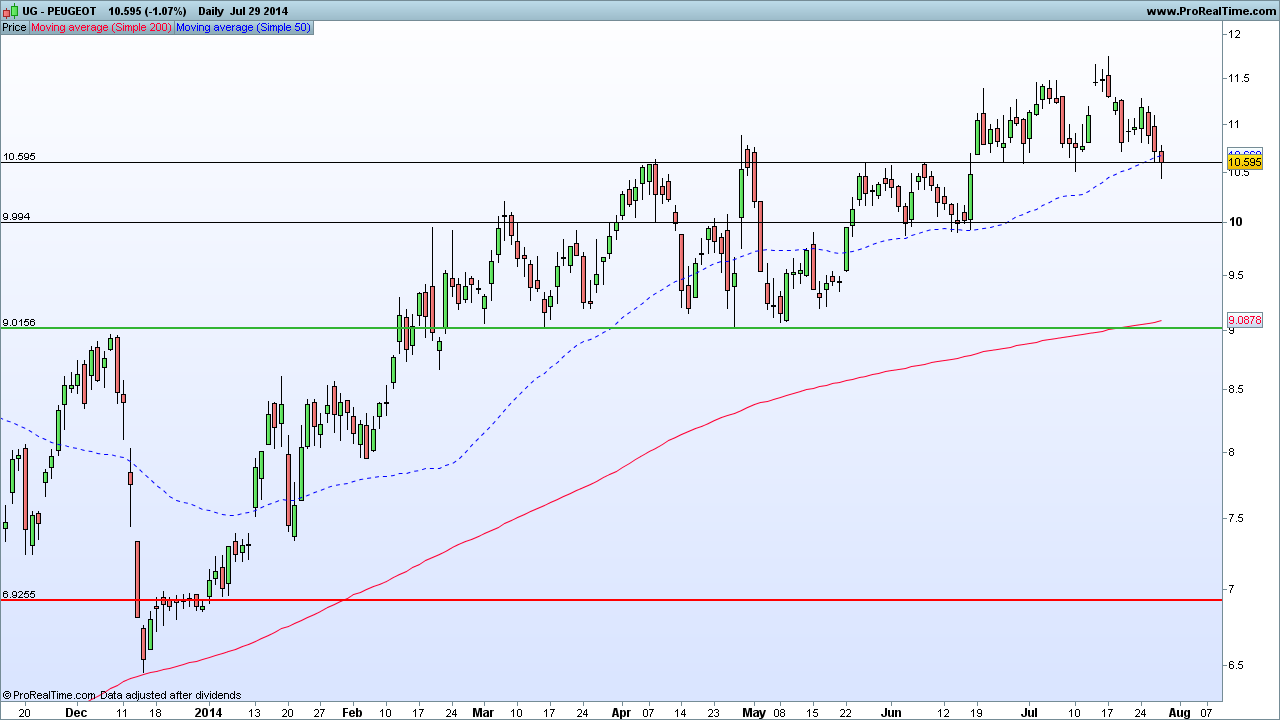
Task: Click the © ProRealTime.com copyright link
Action: 53,695
